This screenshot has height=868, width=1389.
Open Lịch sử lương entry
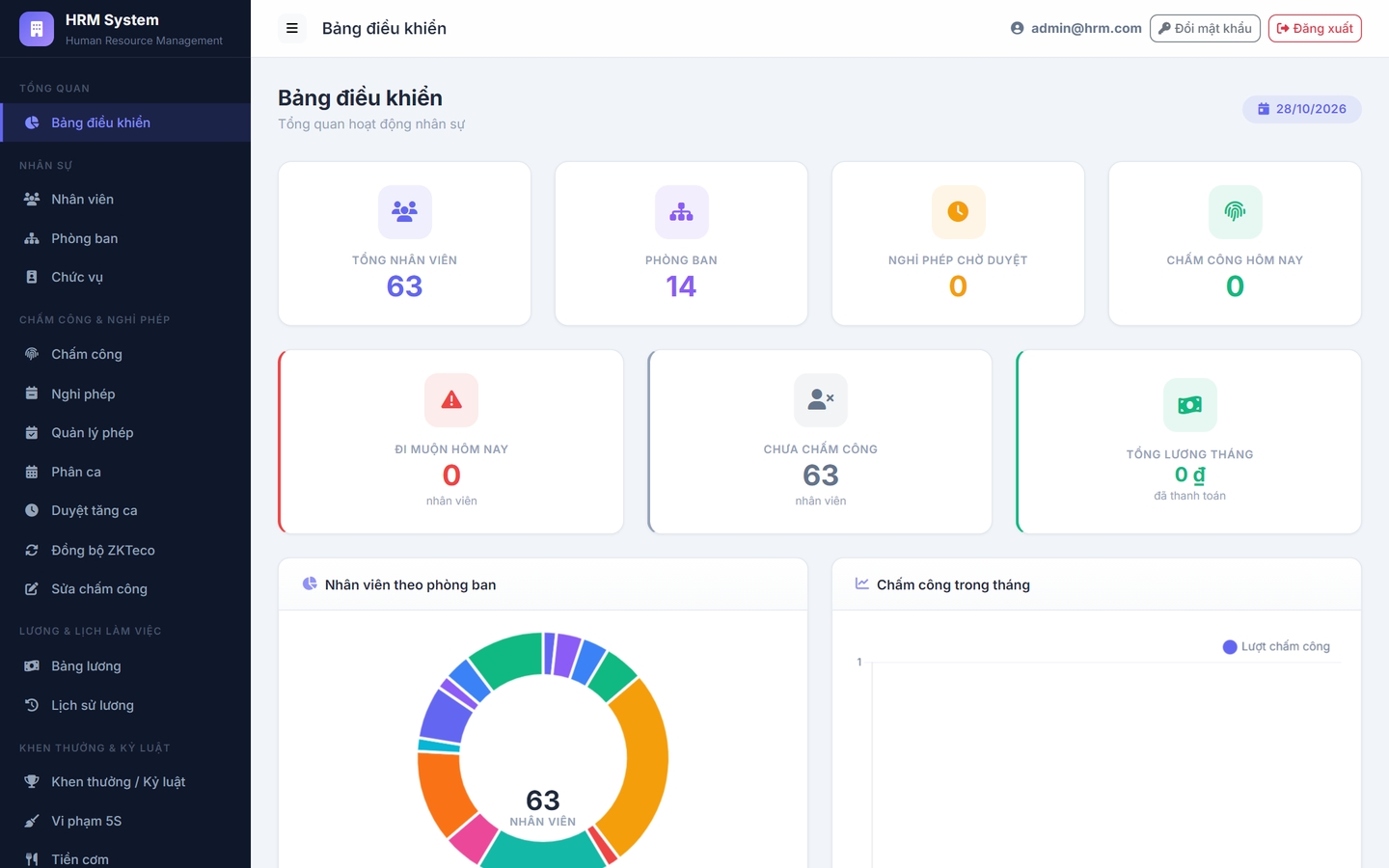[x=125, y=705]
